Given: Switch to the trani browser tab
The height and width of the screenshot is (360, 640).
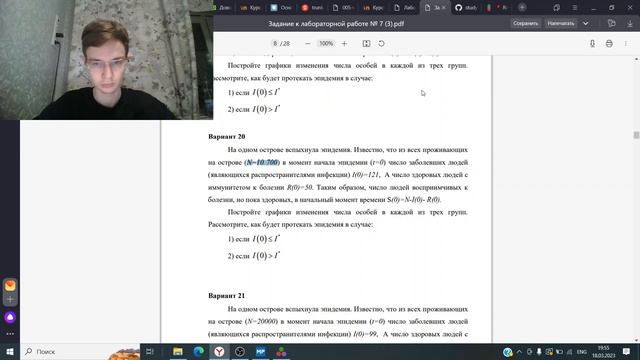Looking at the screenshot, I should click(x=312, y=7).
